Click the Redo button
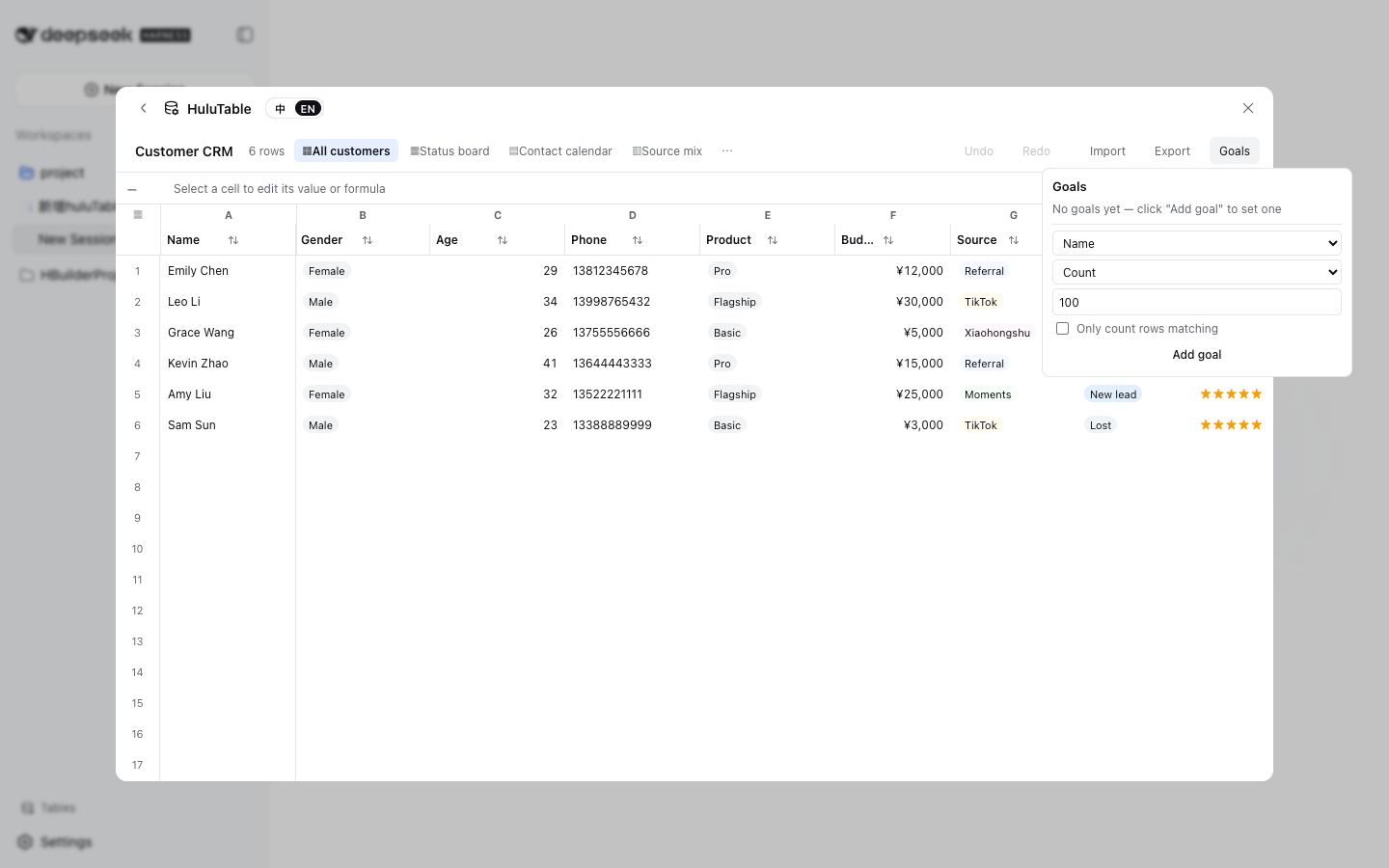 point(1036,150)
